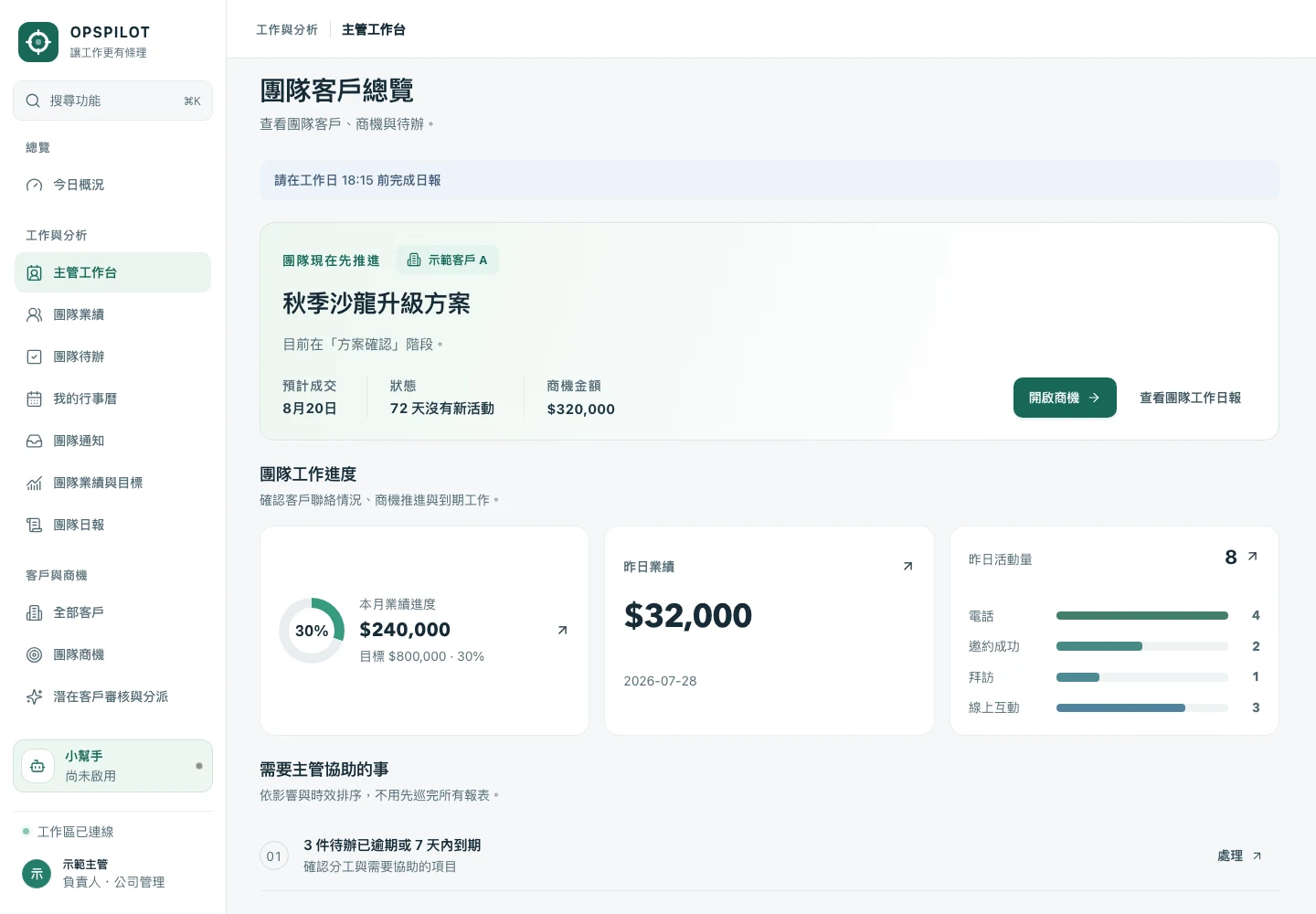Open 團隊通知 inbox icon
1316x914 pixels.
click(x=34, y=441)
